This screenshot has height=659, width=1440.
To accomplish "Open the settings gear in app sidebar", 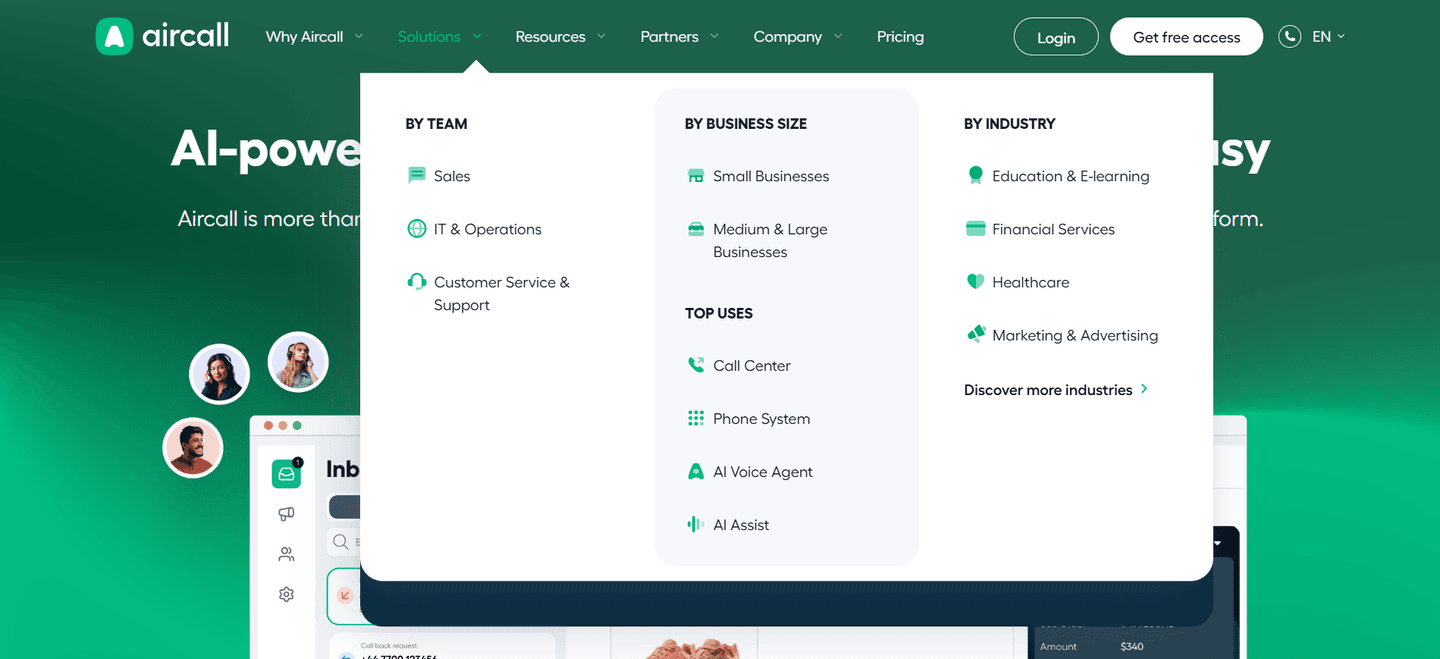I will [286, 594].
